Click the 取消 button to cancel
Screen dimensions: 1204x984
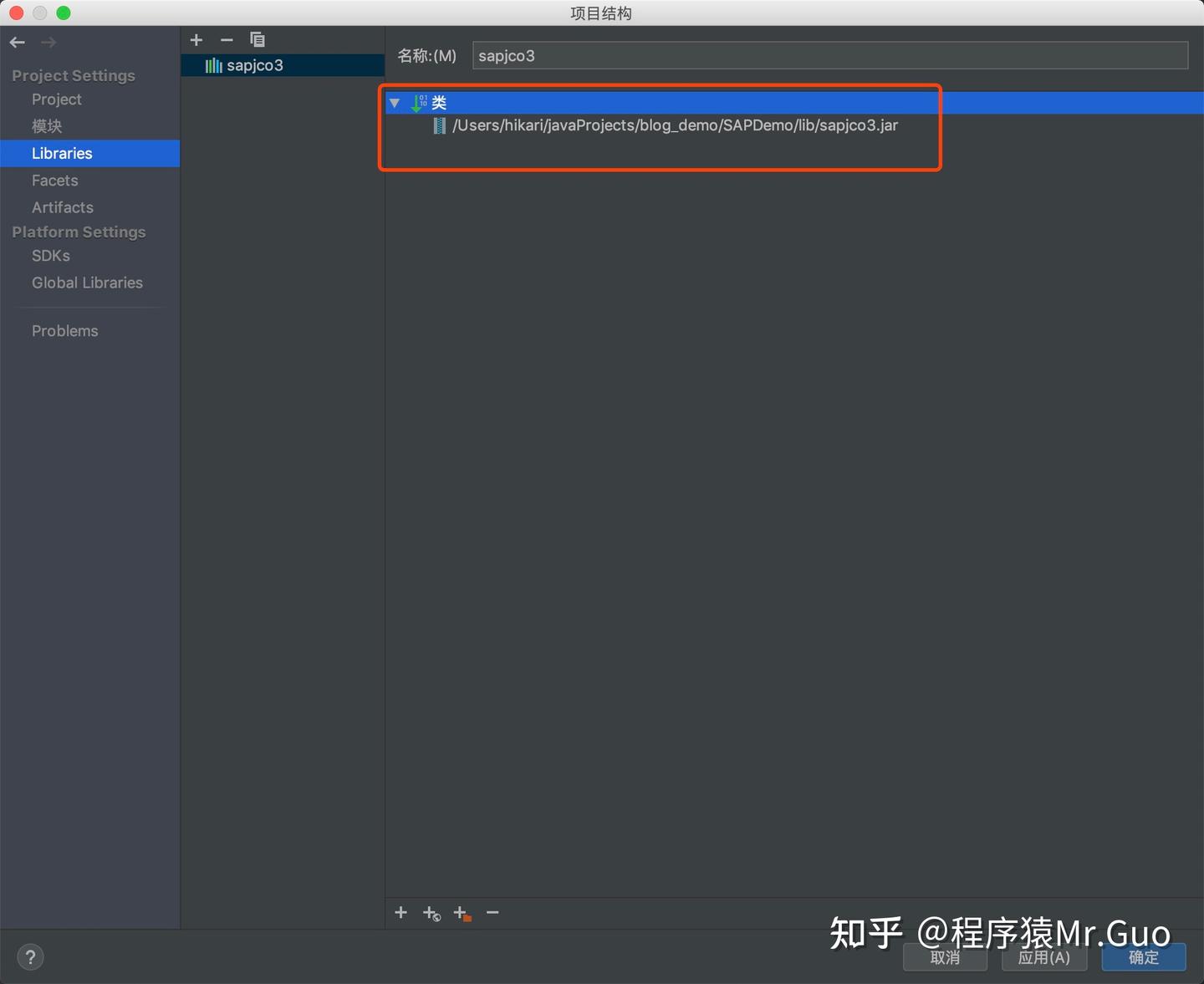(945, 958)
